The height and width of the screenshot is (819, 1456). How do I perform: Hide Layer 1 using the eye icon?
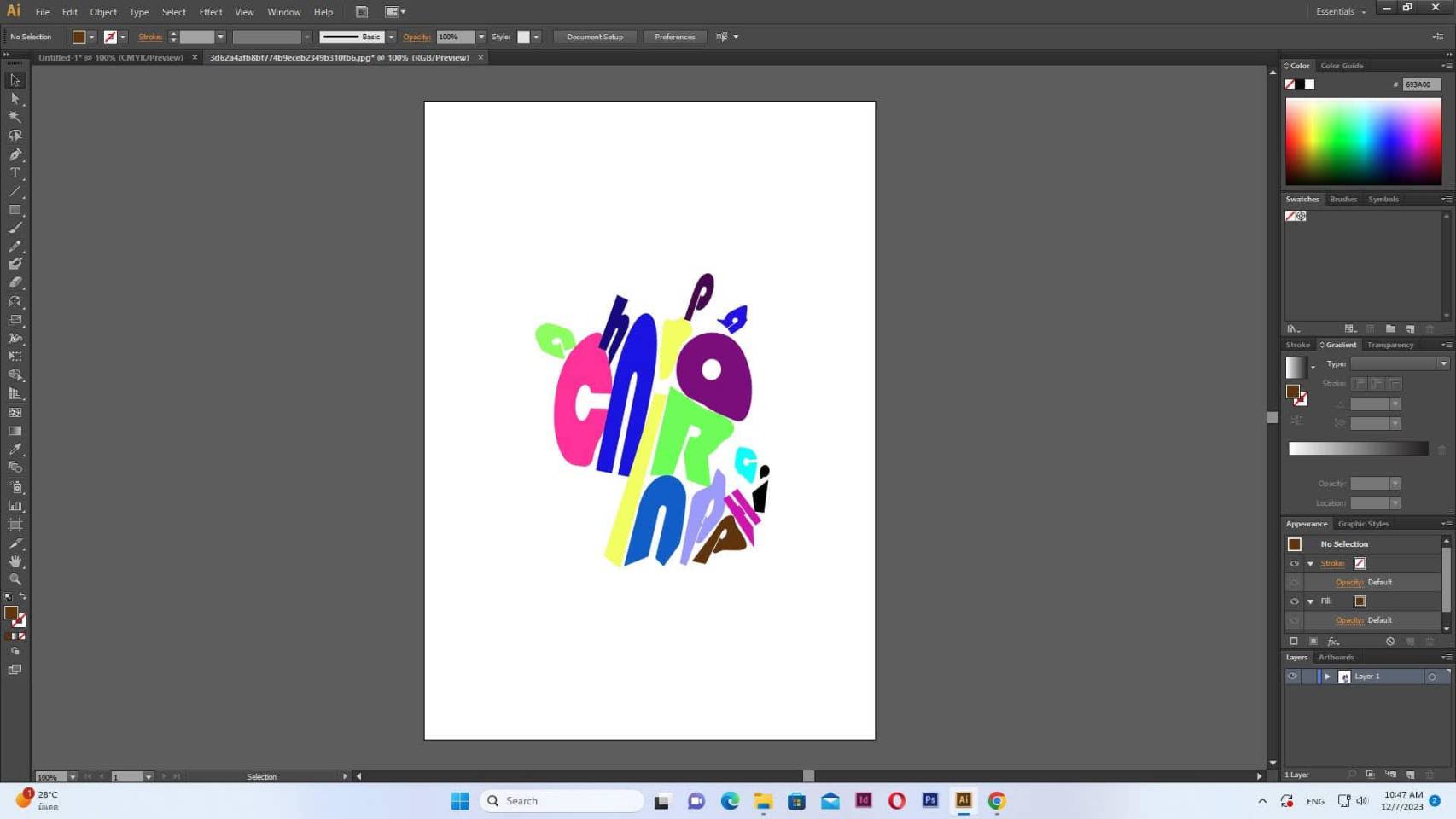[1292, 677]
